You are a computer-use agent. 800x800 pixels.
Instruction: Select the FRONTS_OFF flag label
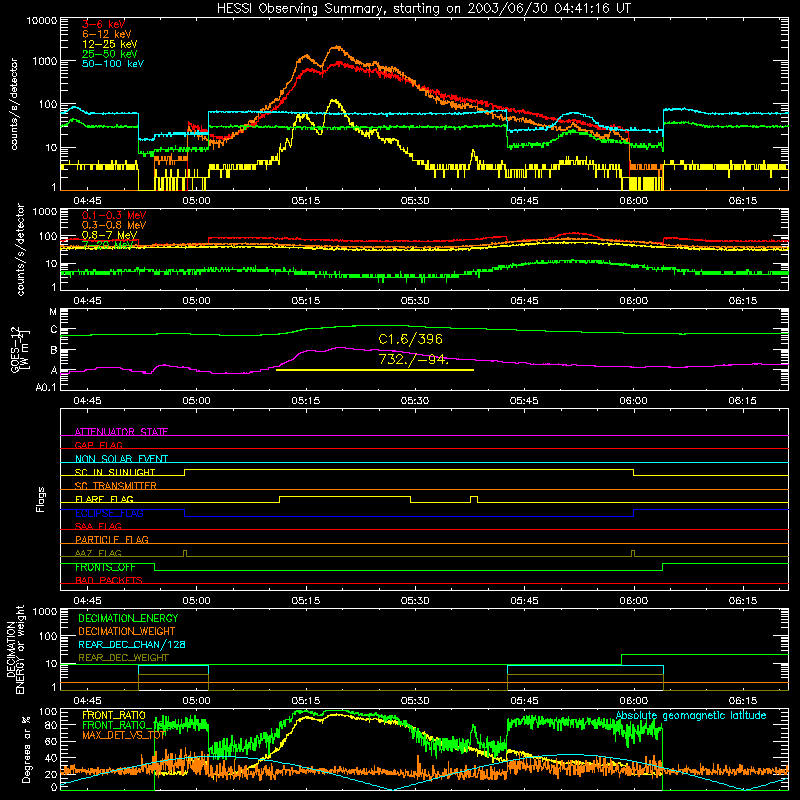click(105, 567)
